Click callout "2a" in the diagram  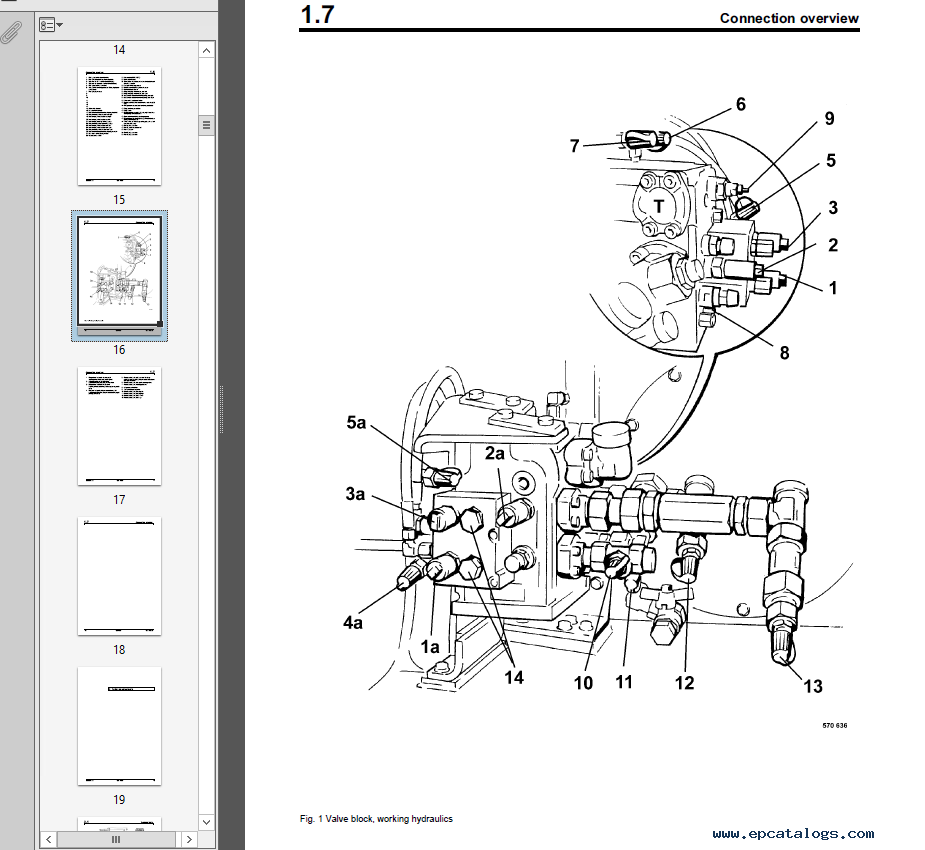click(x=495, y=453)
